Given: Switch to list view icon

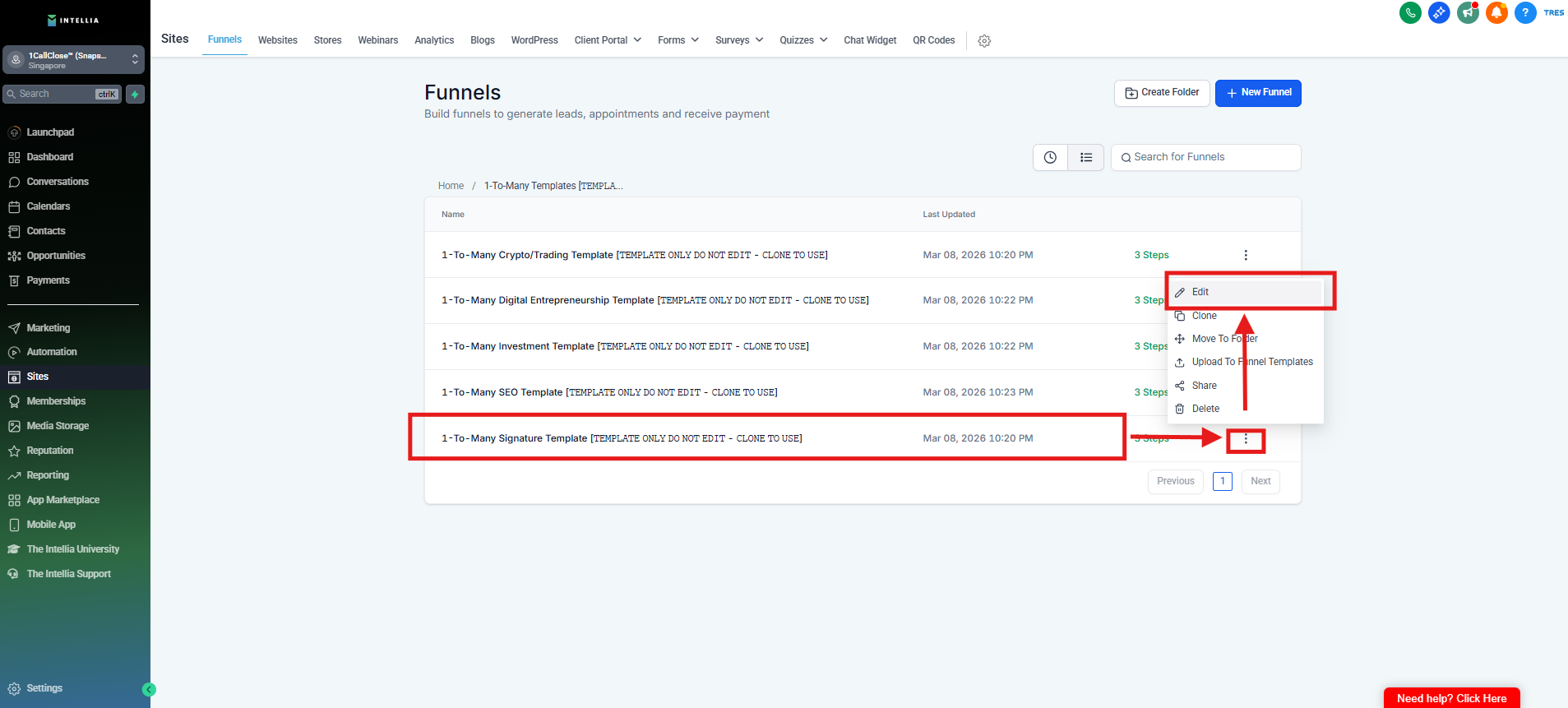Looking at the screenshot, I should (x=1086, y=157).
